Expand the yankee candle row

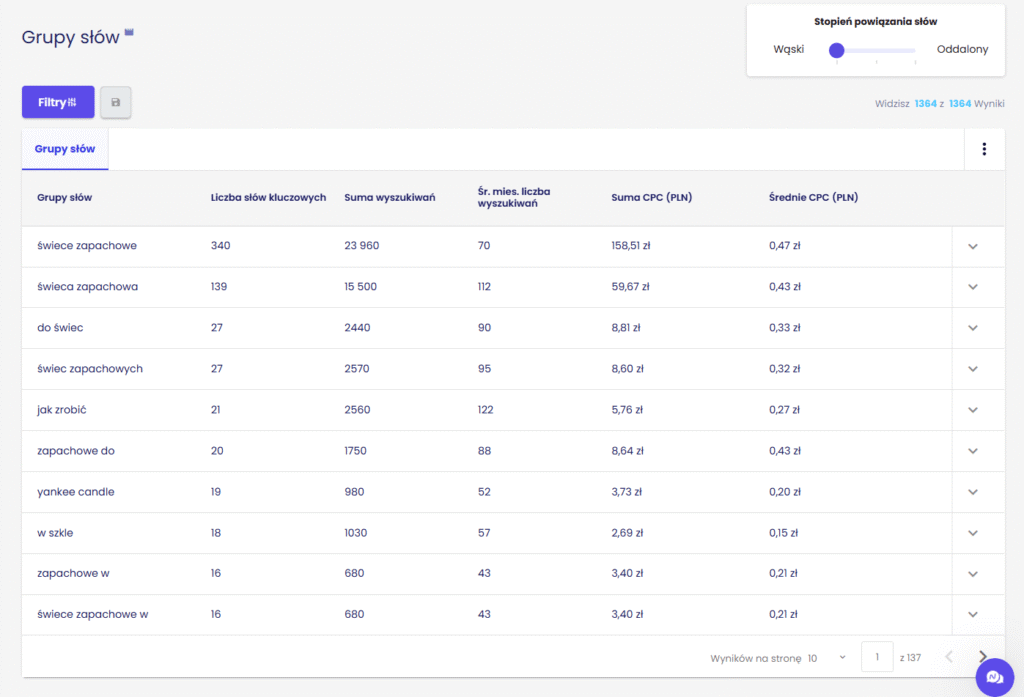point(973,492)
